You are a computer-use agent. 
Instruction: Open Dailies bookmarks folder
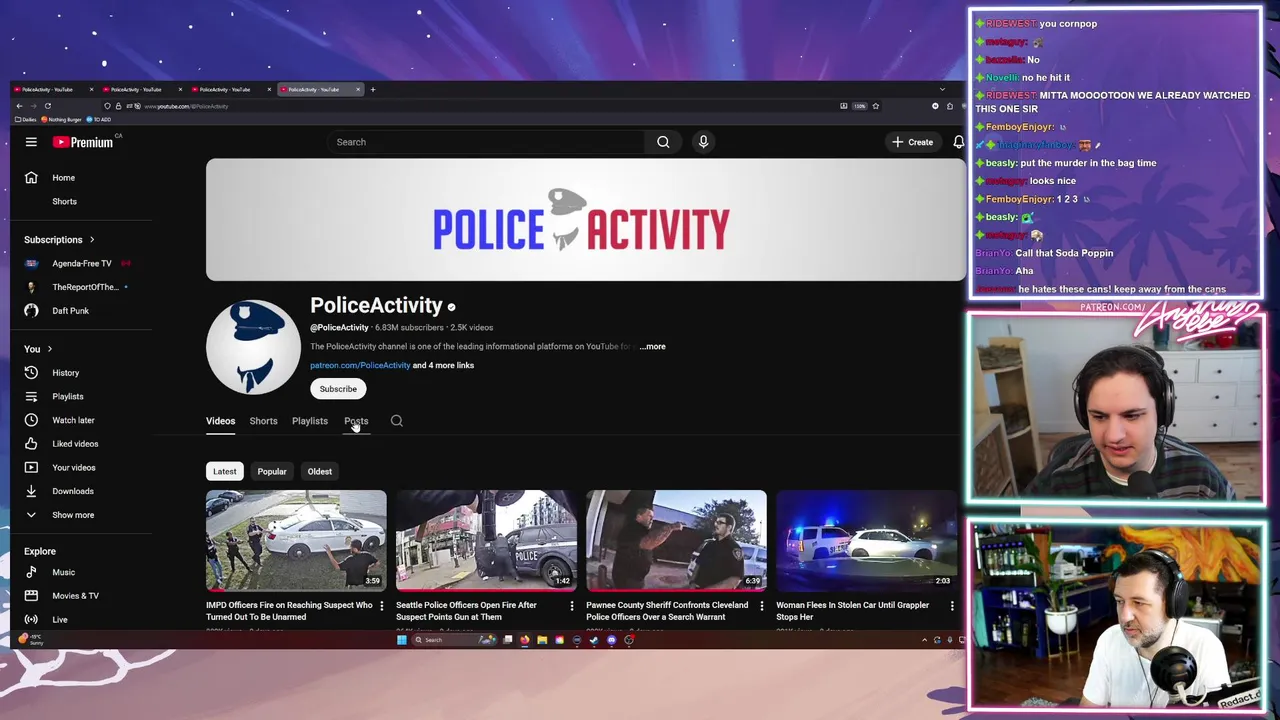click(x=26, y=120)
